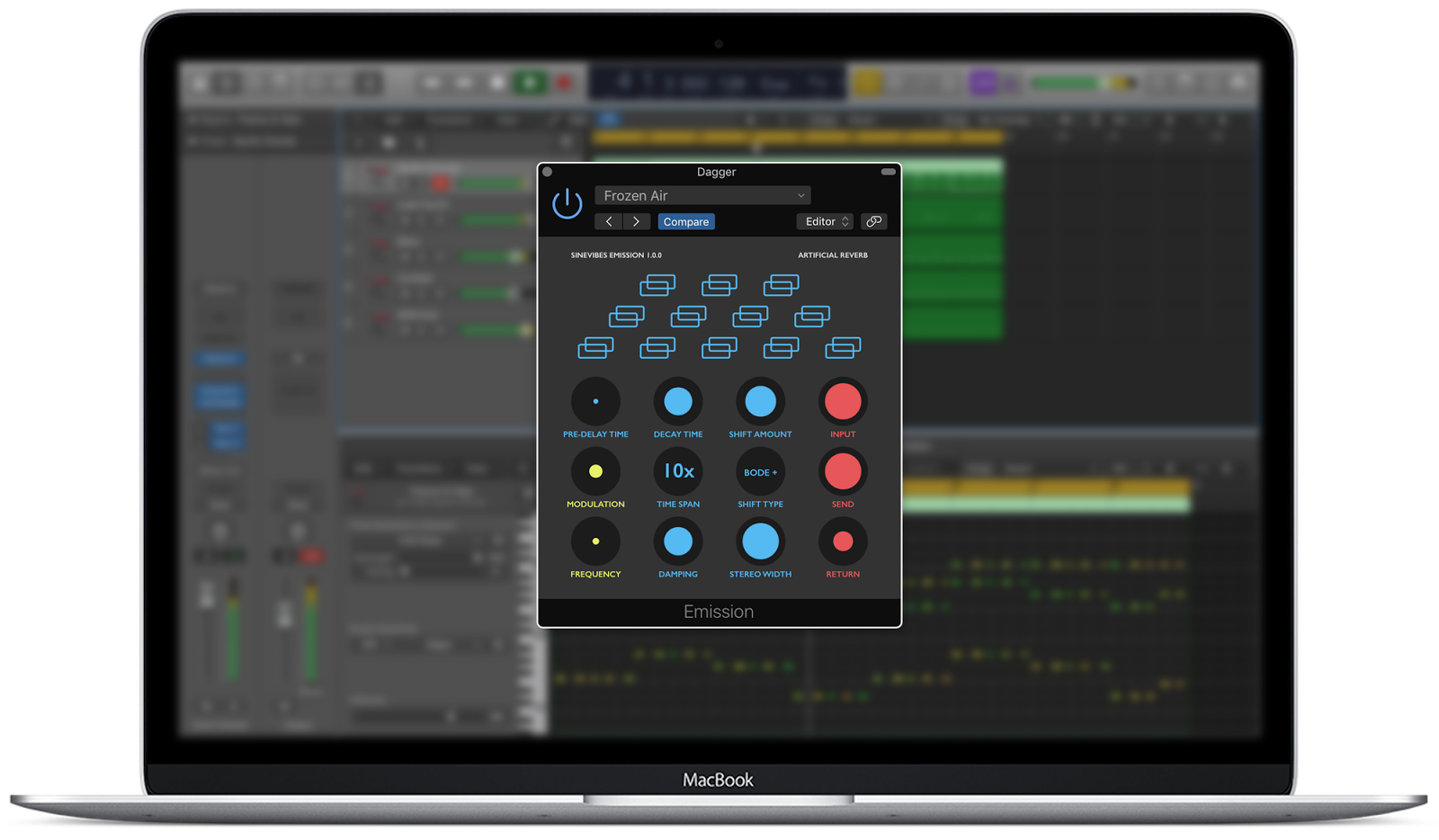1439x840 pixels.
Task: Click the green Play button in Logic
Action: 531,84
